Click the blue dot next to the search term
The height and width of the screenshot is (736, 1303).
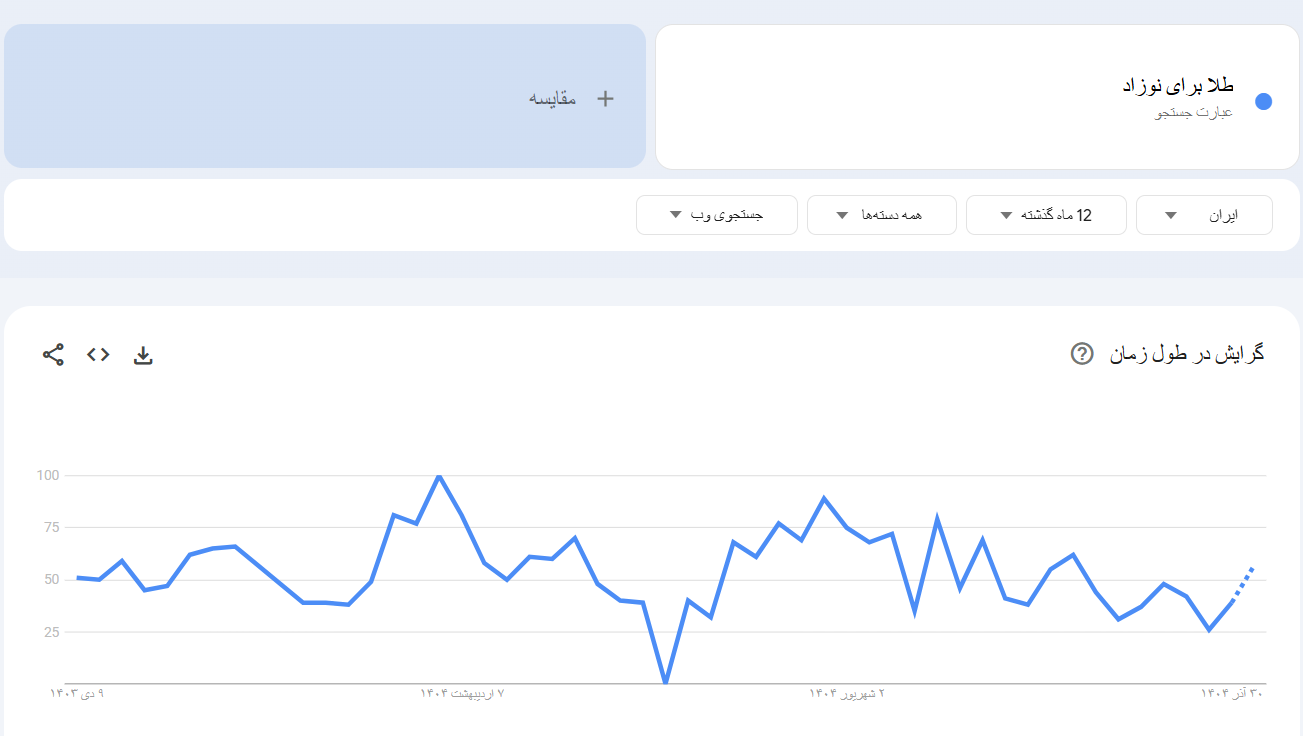pos(1263,101)
